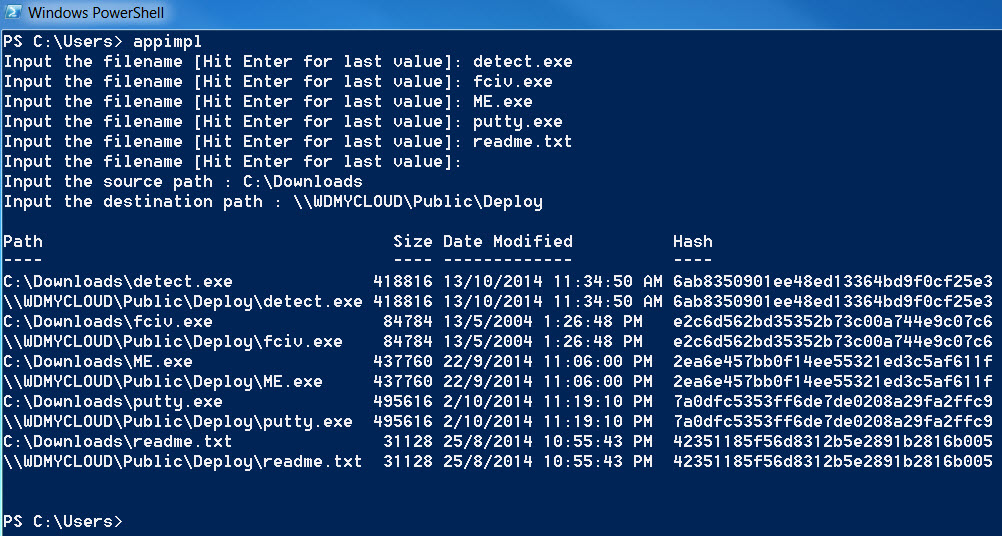This screenshot has height=536, width=1002.
Task: Click the \\WDMYCLOUD\Public\Deploy destination path value
Action: coord(418,202)
